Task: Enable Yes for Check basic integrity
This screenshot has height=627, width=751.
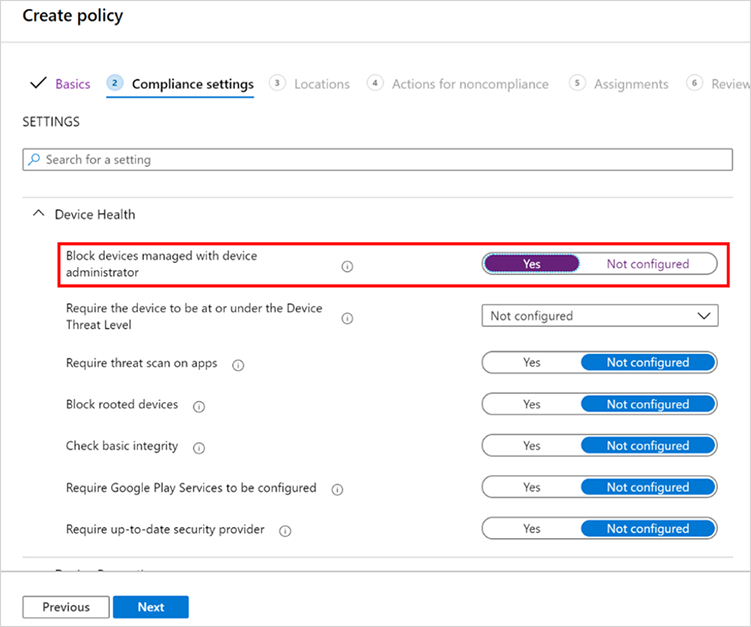Action: click(x=532, y=445)
